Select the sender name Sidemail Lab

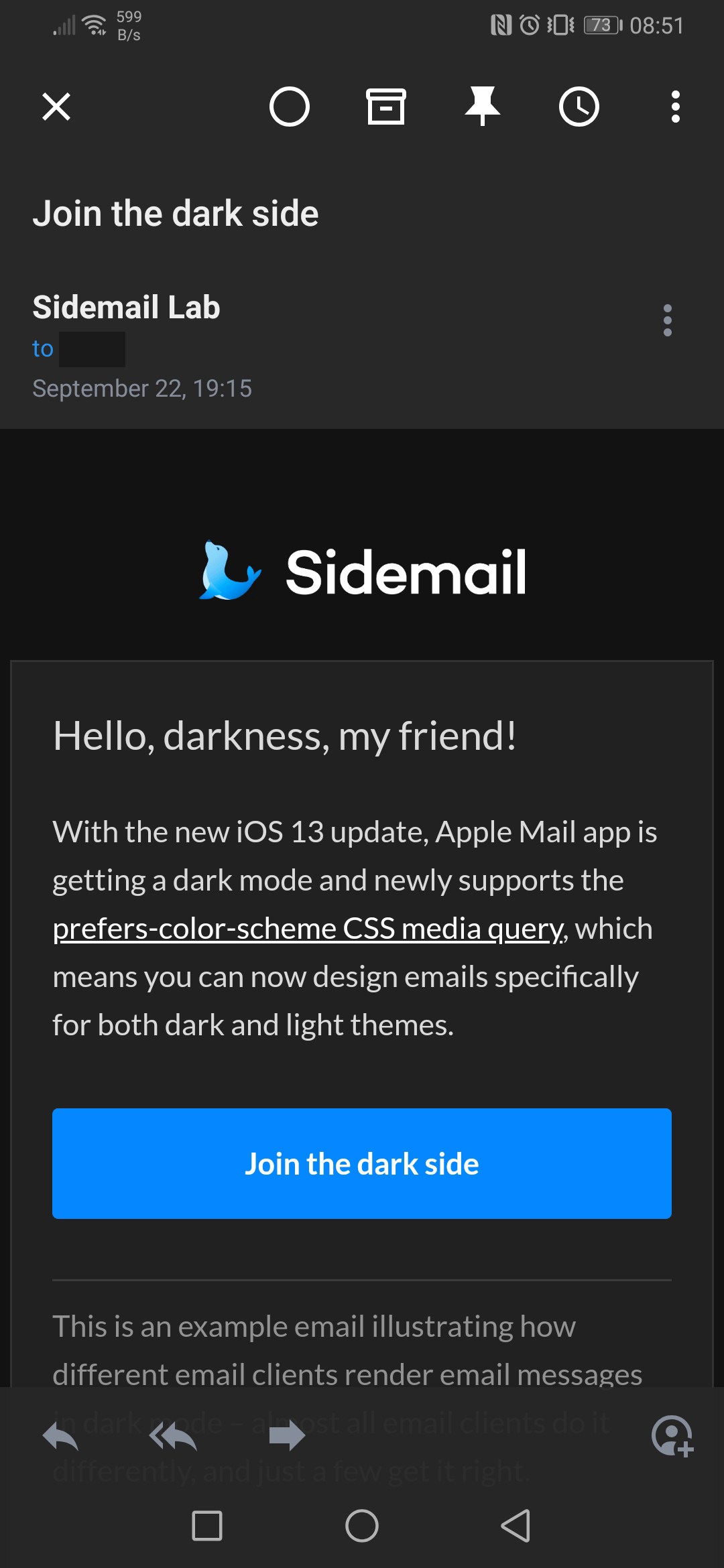(126, 308)
